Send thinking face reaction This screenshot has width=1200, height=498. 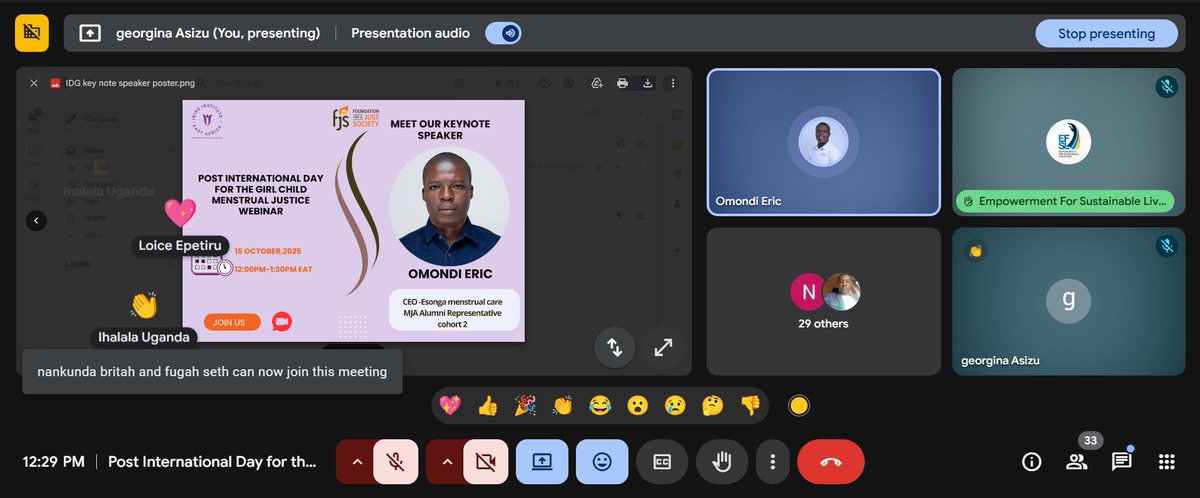point(712,405)
